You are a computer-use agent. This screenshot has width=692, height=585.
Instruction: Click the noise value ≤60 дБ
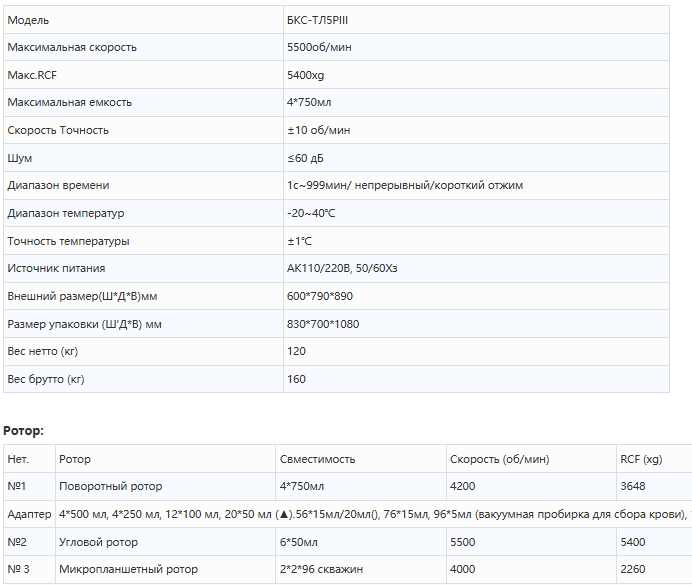[x=305, y=158]
